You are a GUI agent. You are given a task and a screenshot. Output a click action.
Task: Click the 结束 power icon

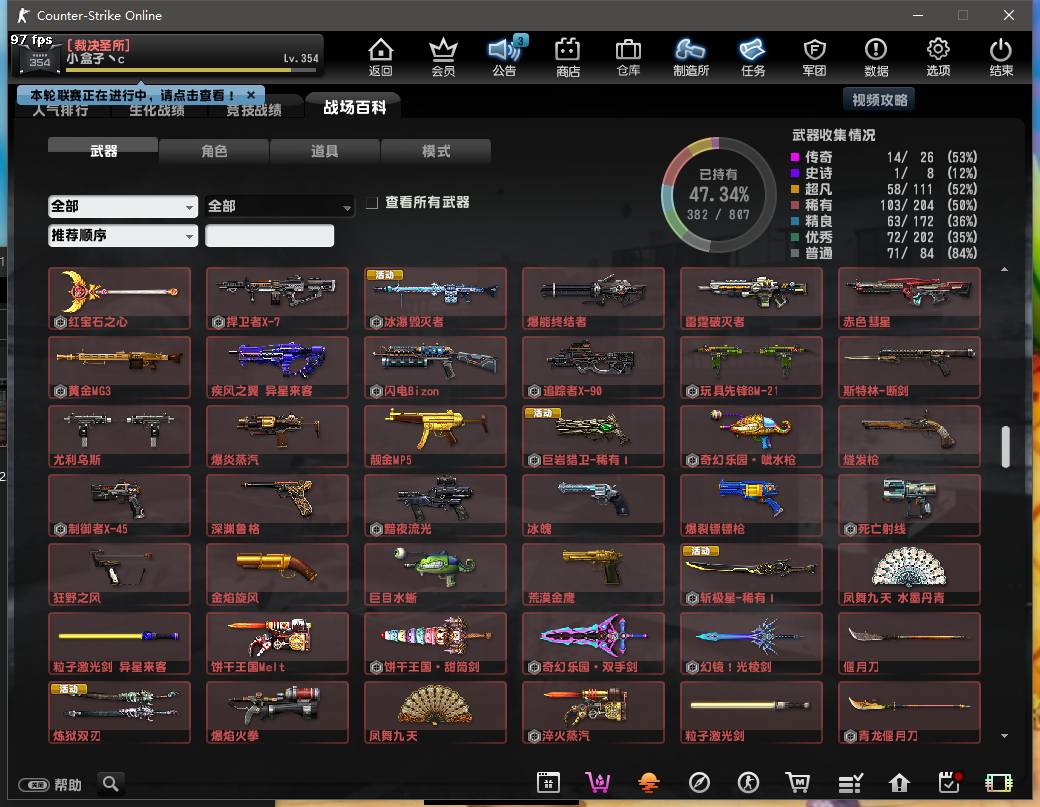(1000, 56)
